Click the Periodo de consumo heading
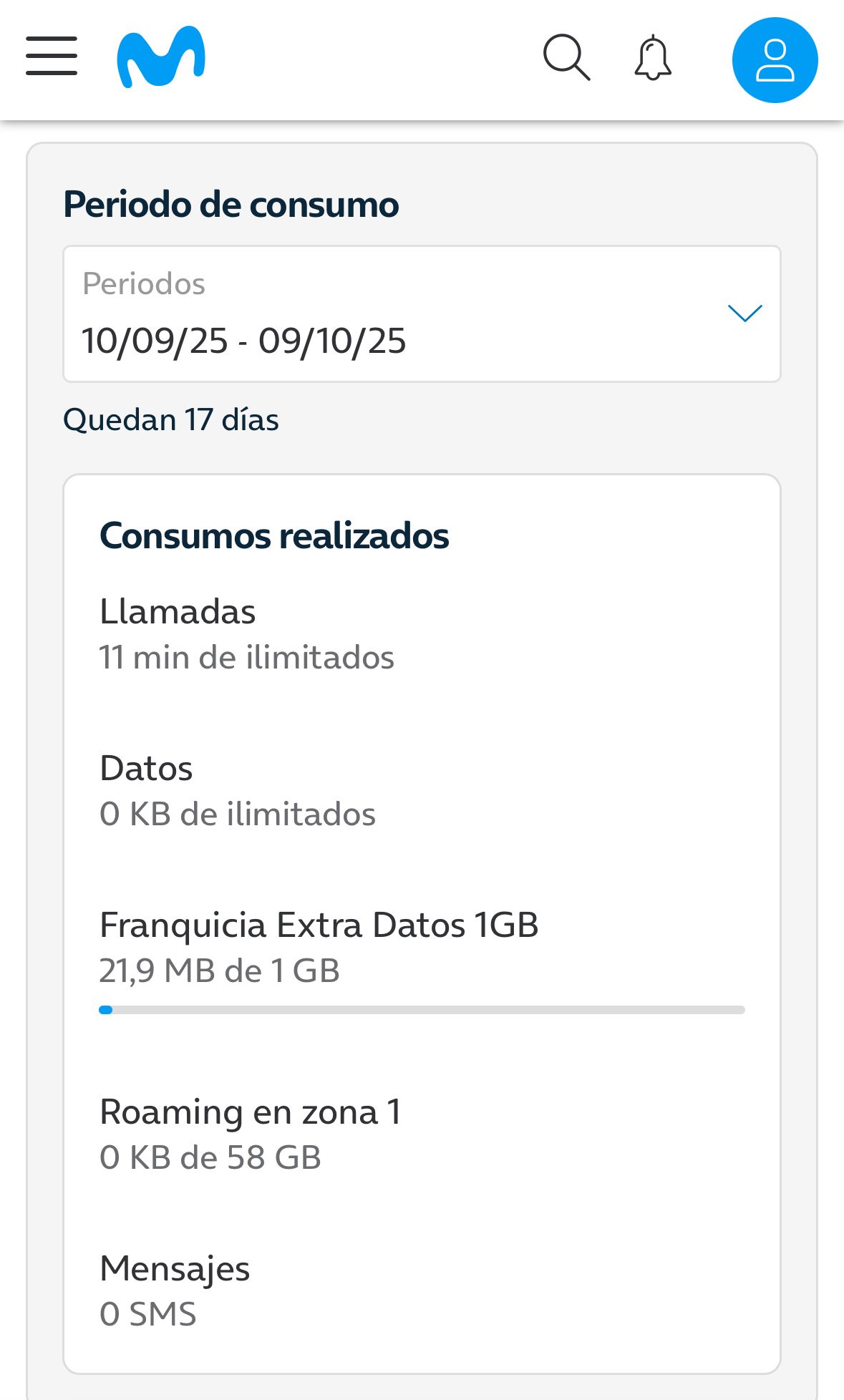Screen dimensions: 844x1400 point(231,205)
